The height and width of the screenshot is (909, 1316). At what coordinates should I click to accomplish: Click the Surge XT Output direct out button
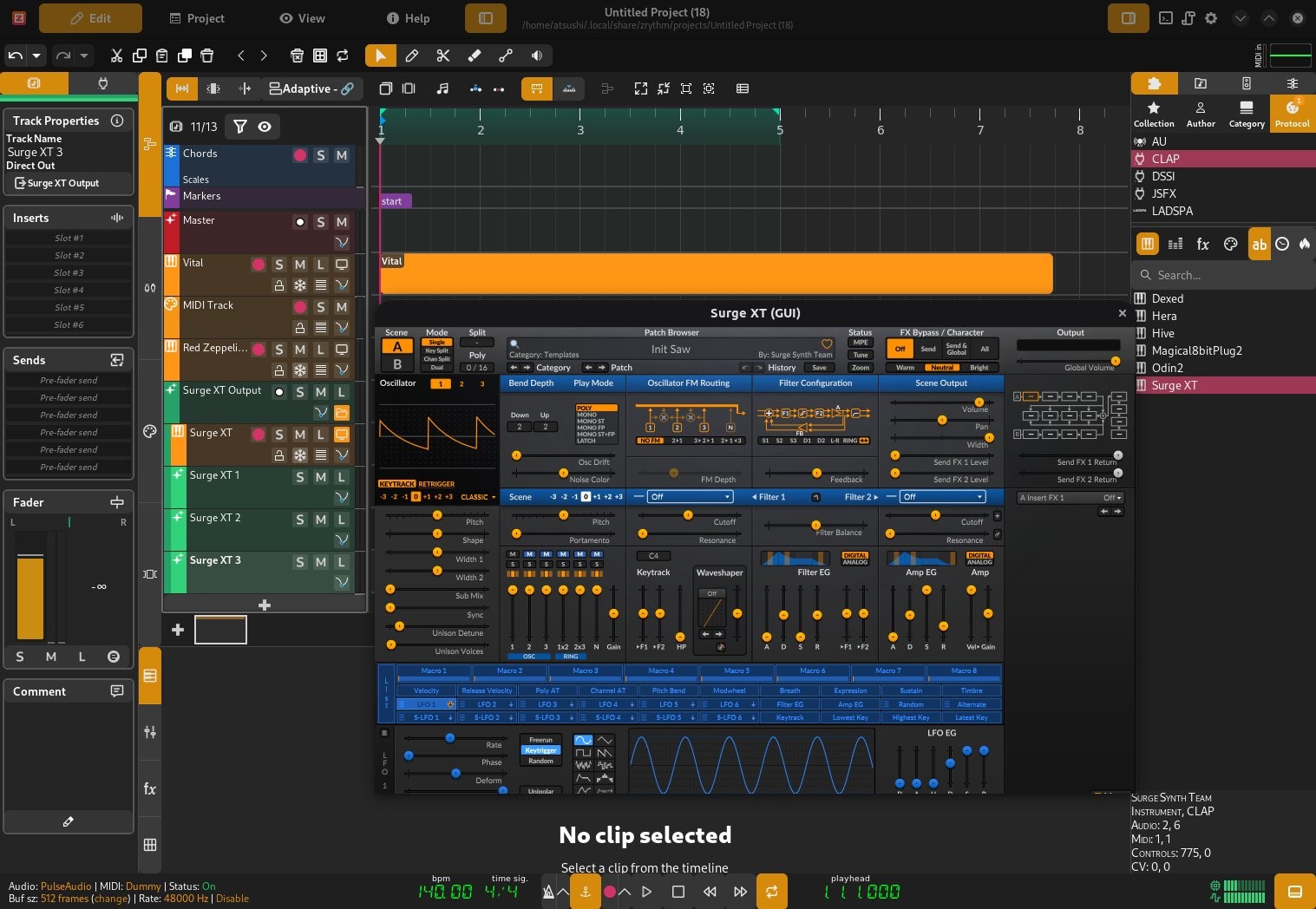[69, 183]
